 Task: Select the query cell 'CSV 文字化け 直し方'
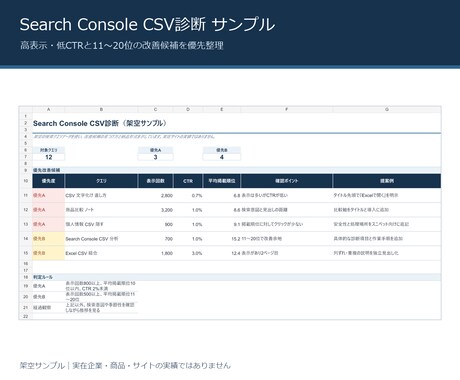click(101, 195)
